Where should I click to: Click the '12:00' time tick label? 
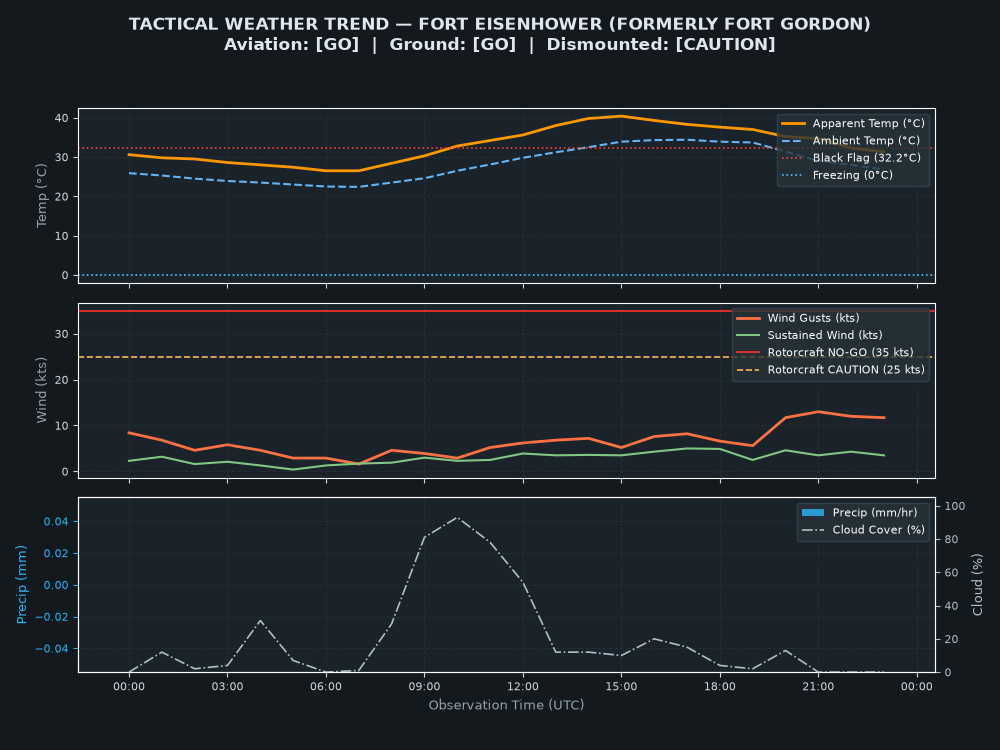[x=523, y=686]
